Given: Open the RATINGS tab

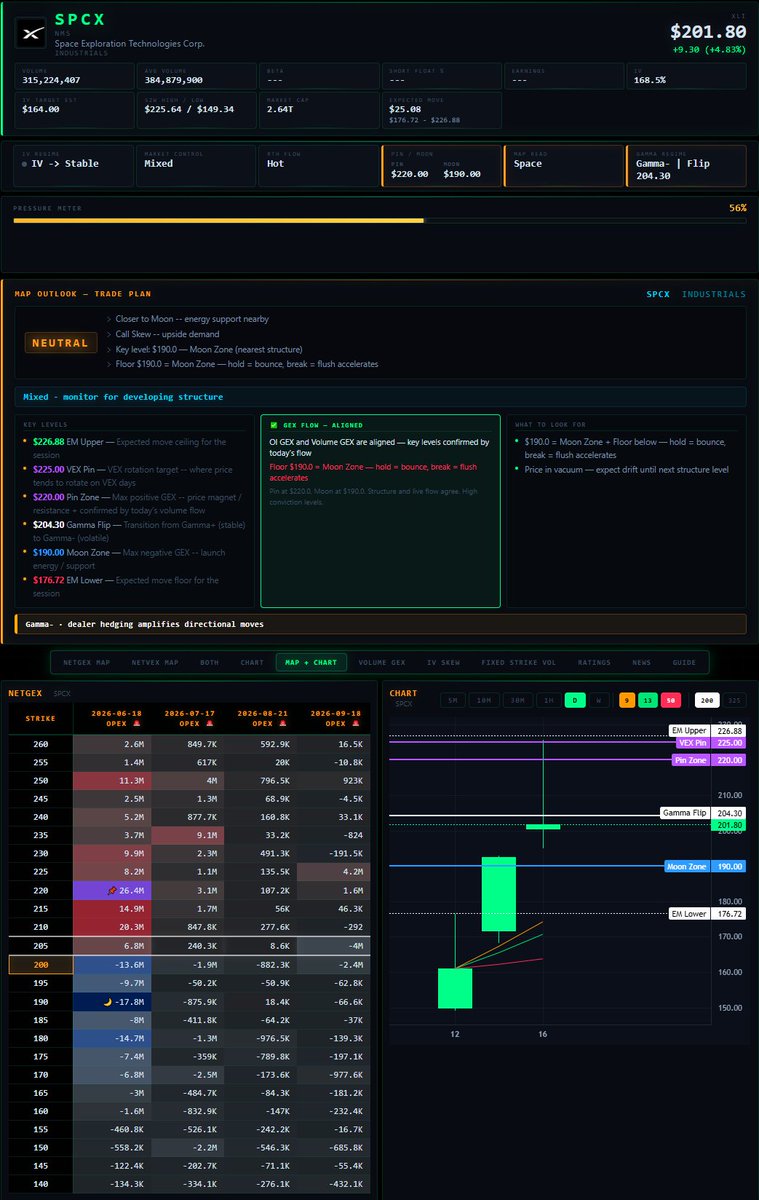Looking at the screenshot, I should click(x=594, y=662).
